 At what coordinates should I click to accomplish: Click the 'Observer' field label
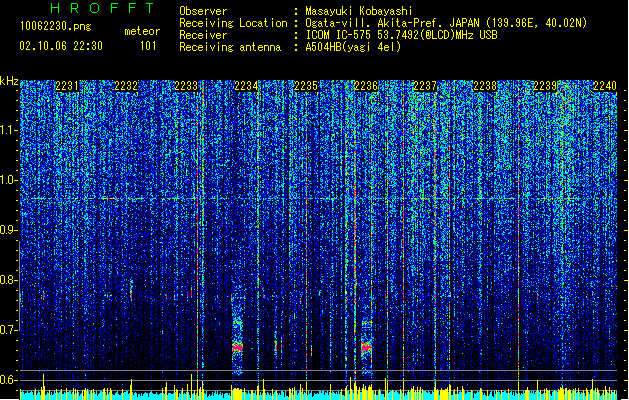pos(203,11)
